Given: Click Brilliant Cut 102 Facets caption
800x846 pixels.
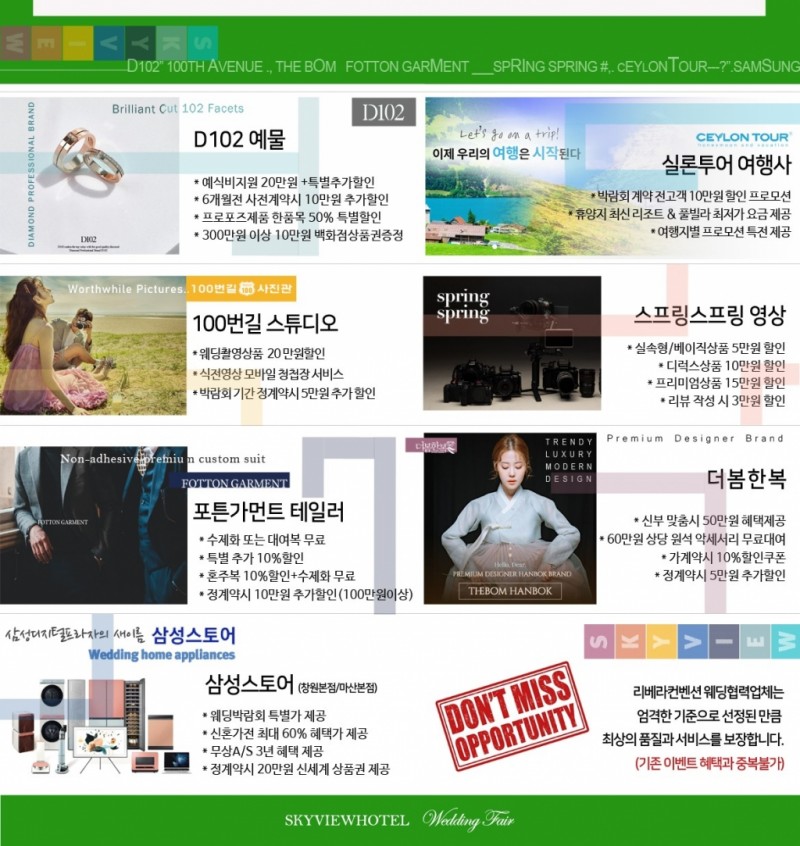Looking at the screenshot, I should pos(177,108).
